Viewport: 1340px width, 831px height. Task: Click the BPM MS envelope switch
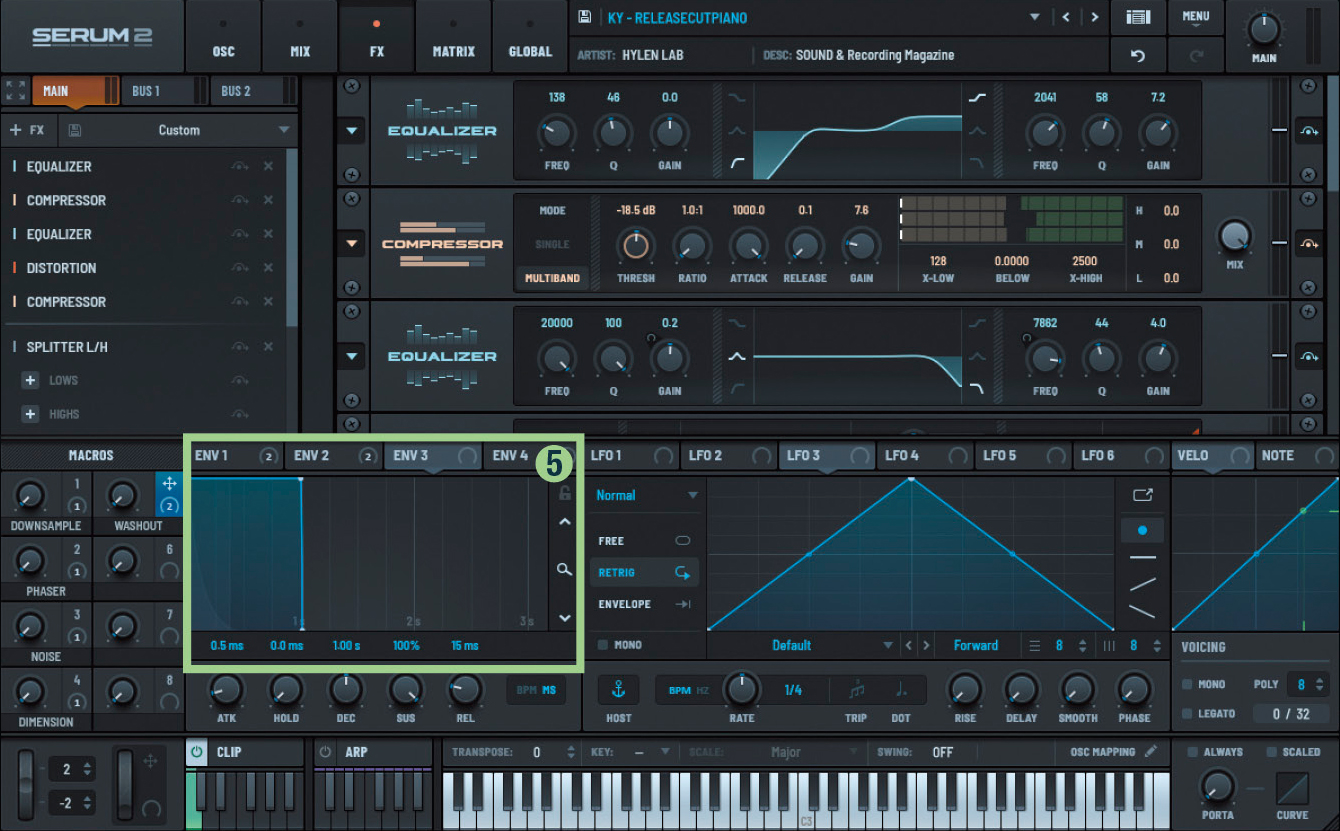pyautogui.click(x=537, y=690)
